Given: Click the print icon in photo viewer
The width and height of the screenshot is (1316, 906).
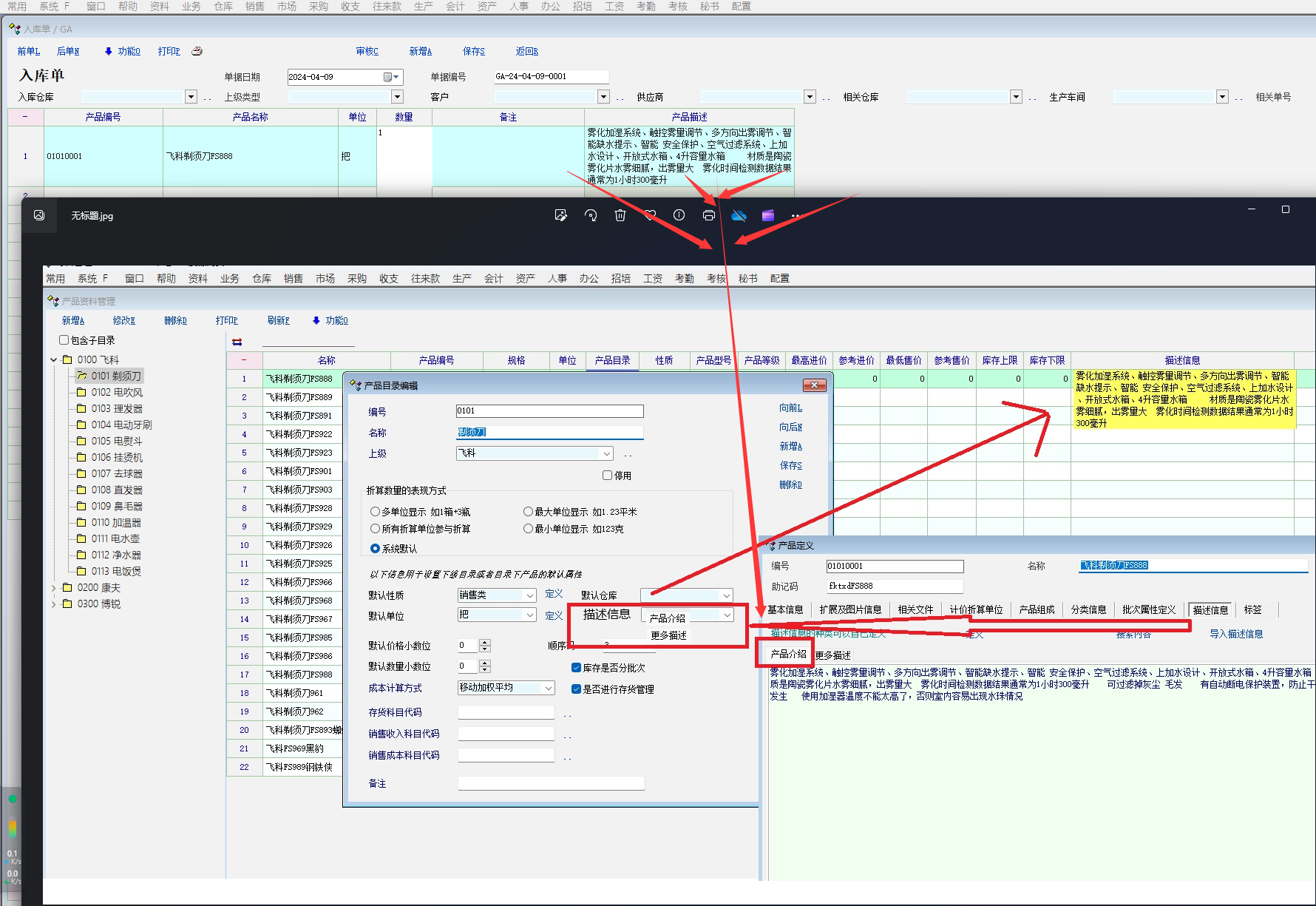Looking at the screenshot, I should 708,215.
